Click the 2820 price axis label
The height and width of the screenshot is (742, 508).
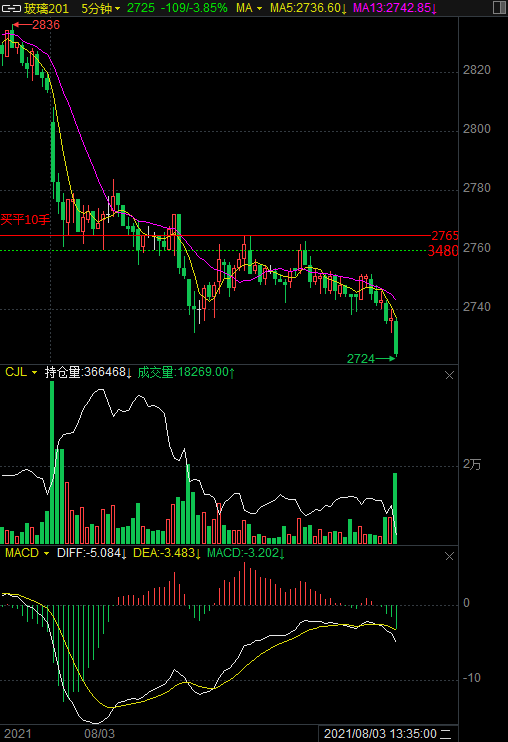pos(476,70)
